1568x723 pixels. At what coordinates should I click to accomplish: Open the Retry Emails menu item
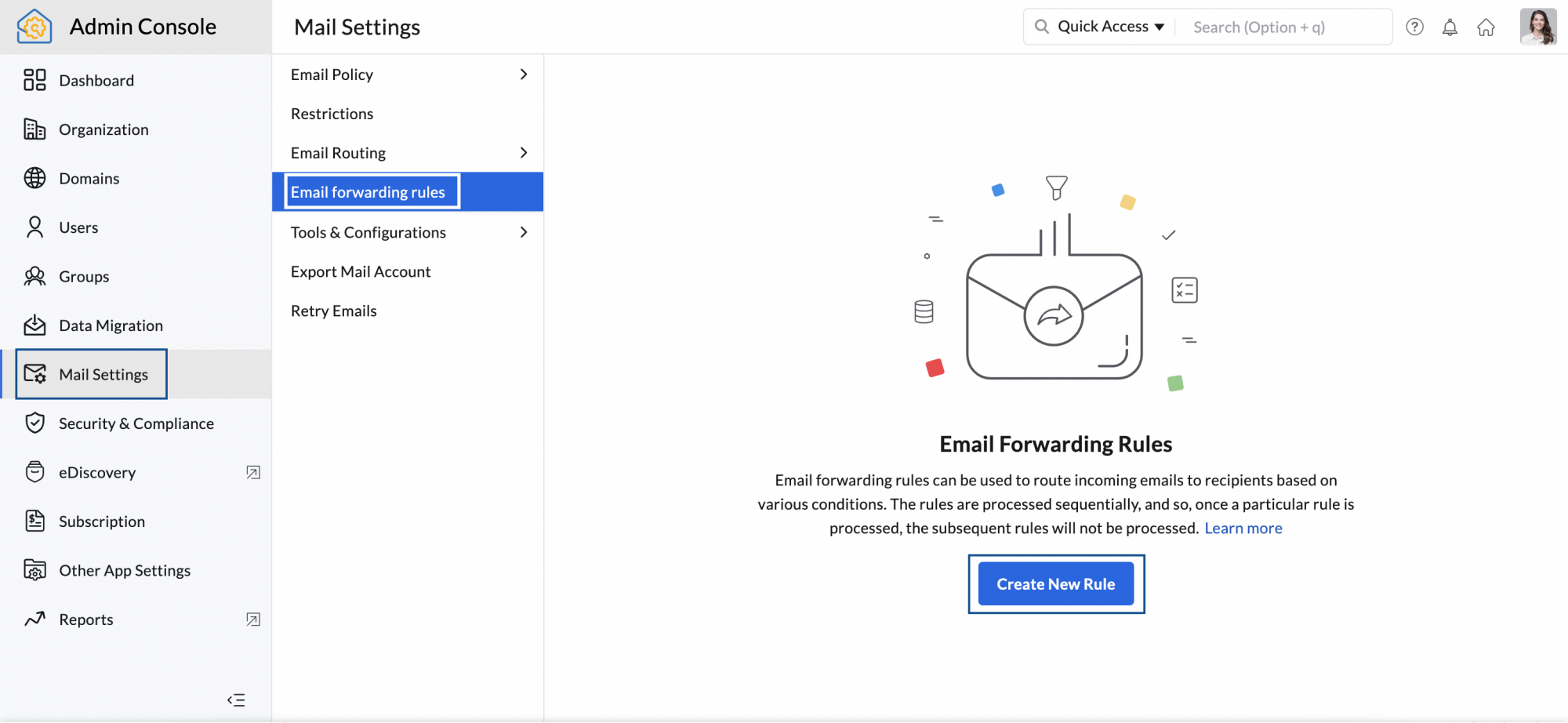(x=333, y=311)
